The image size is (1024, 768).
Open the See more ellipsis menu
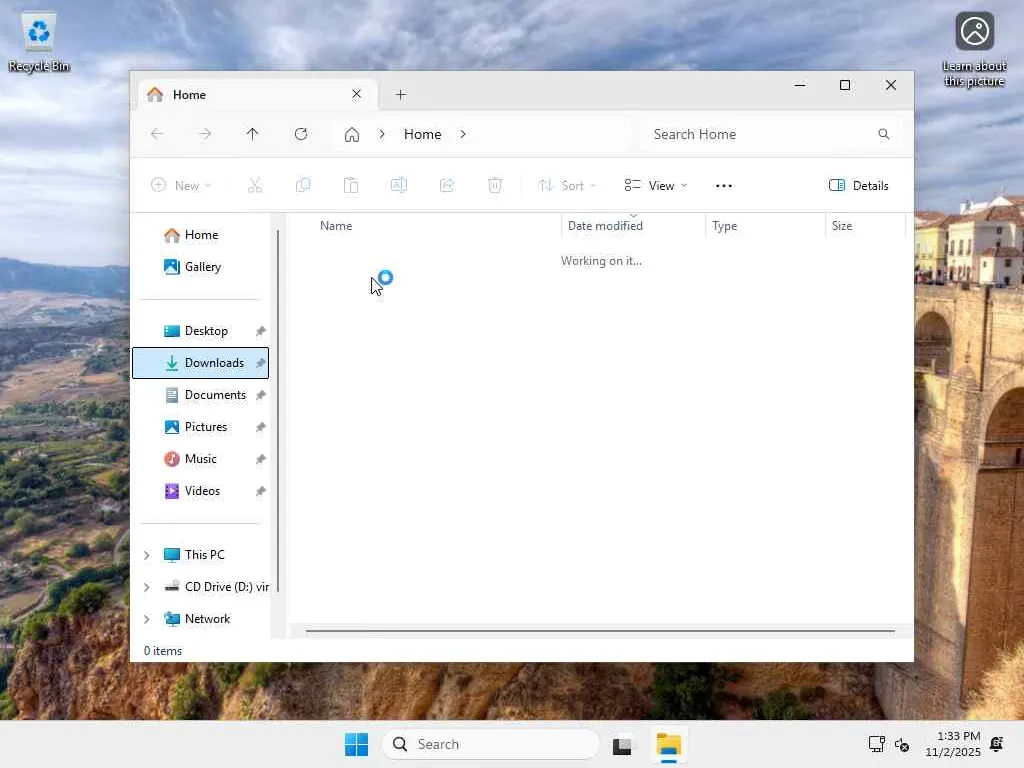(x=724, y=185)
